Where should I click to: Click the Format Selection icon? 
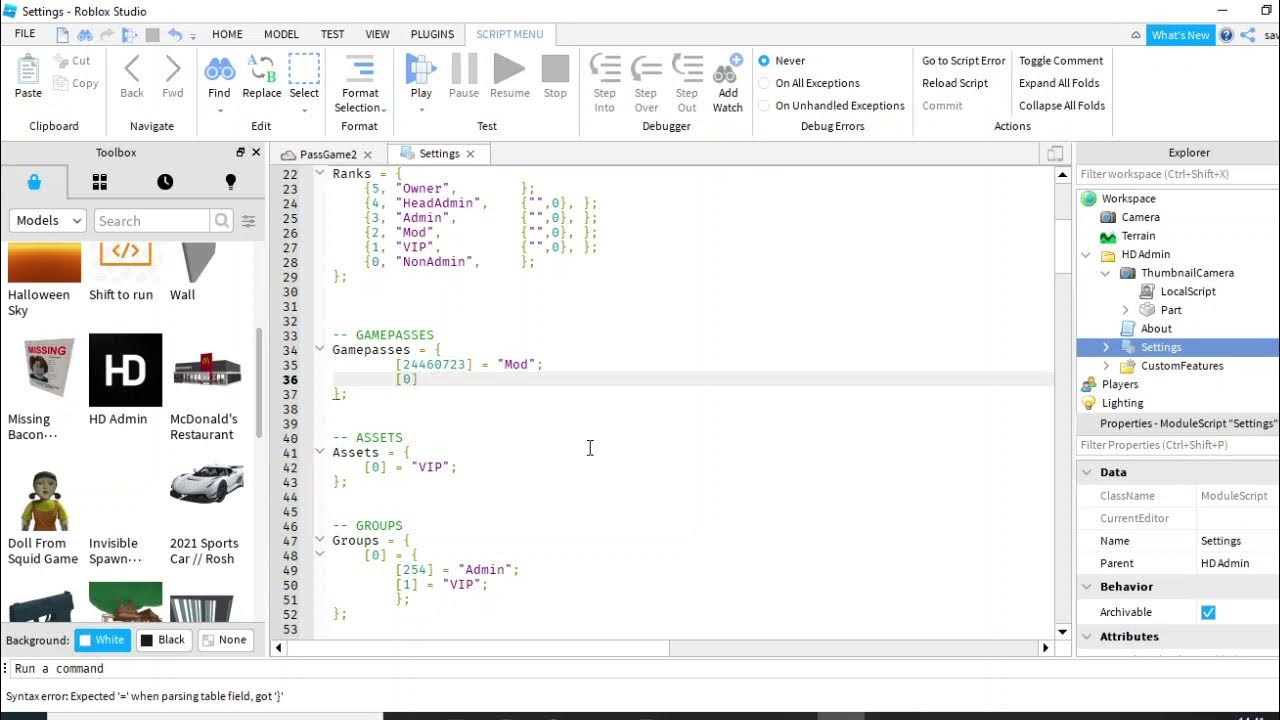360,69
